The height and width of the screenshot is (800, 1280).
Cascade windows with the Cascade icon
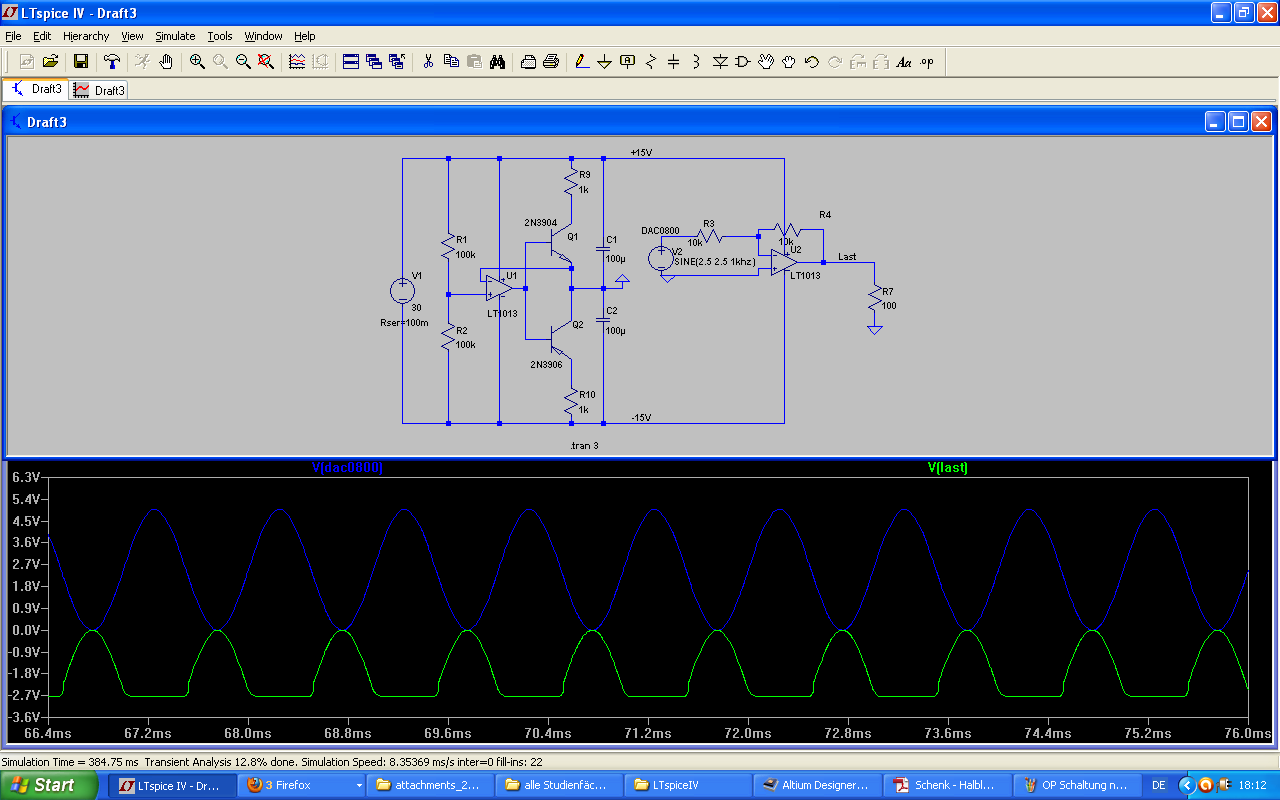click(374, 62)
